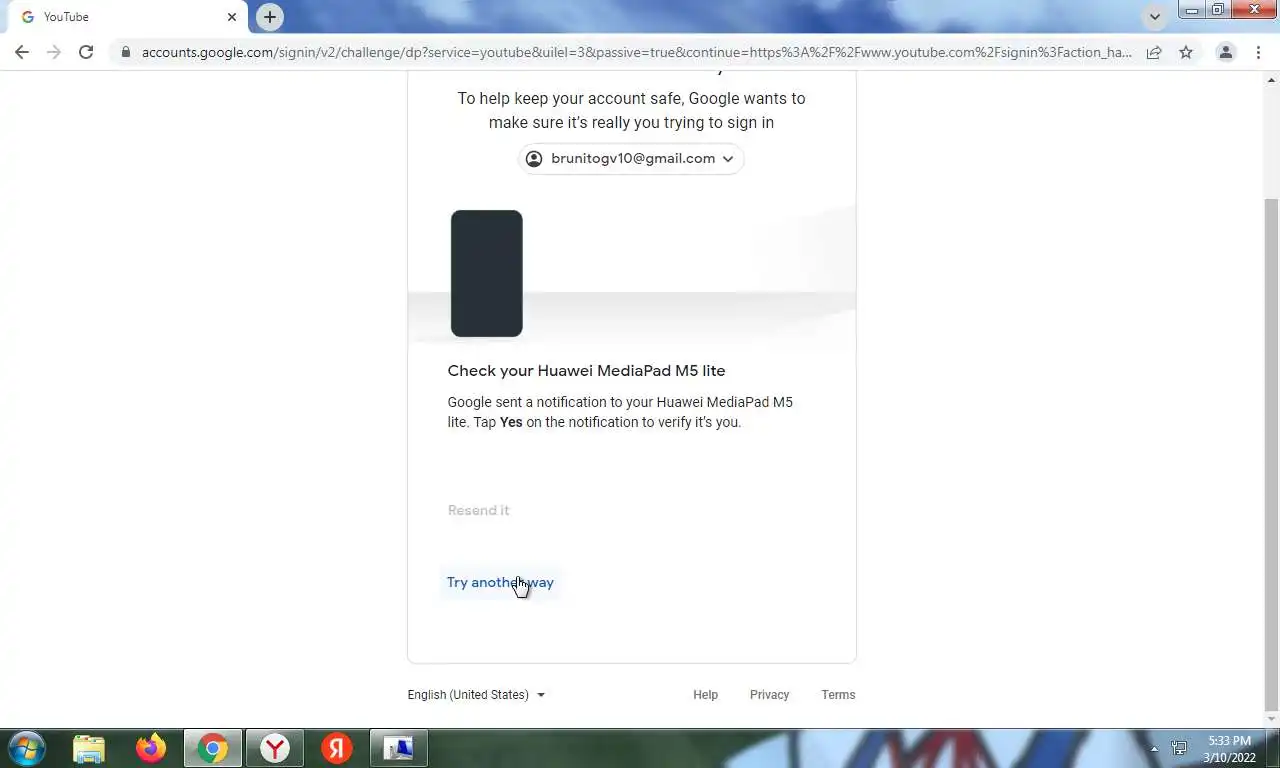Open Yandex Browser taskbar icon
This screenshot has height=768, width=1280.
click(x=275, y=748)
